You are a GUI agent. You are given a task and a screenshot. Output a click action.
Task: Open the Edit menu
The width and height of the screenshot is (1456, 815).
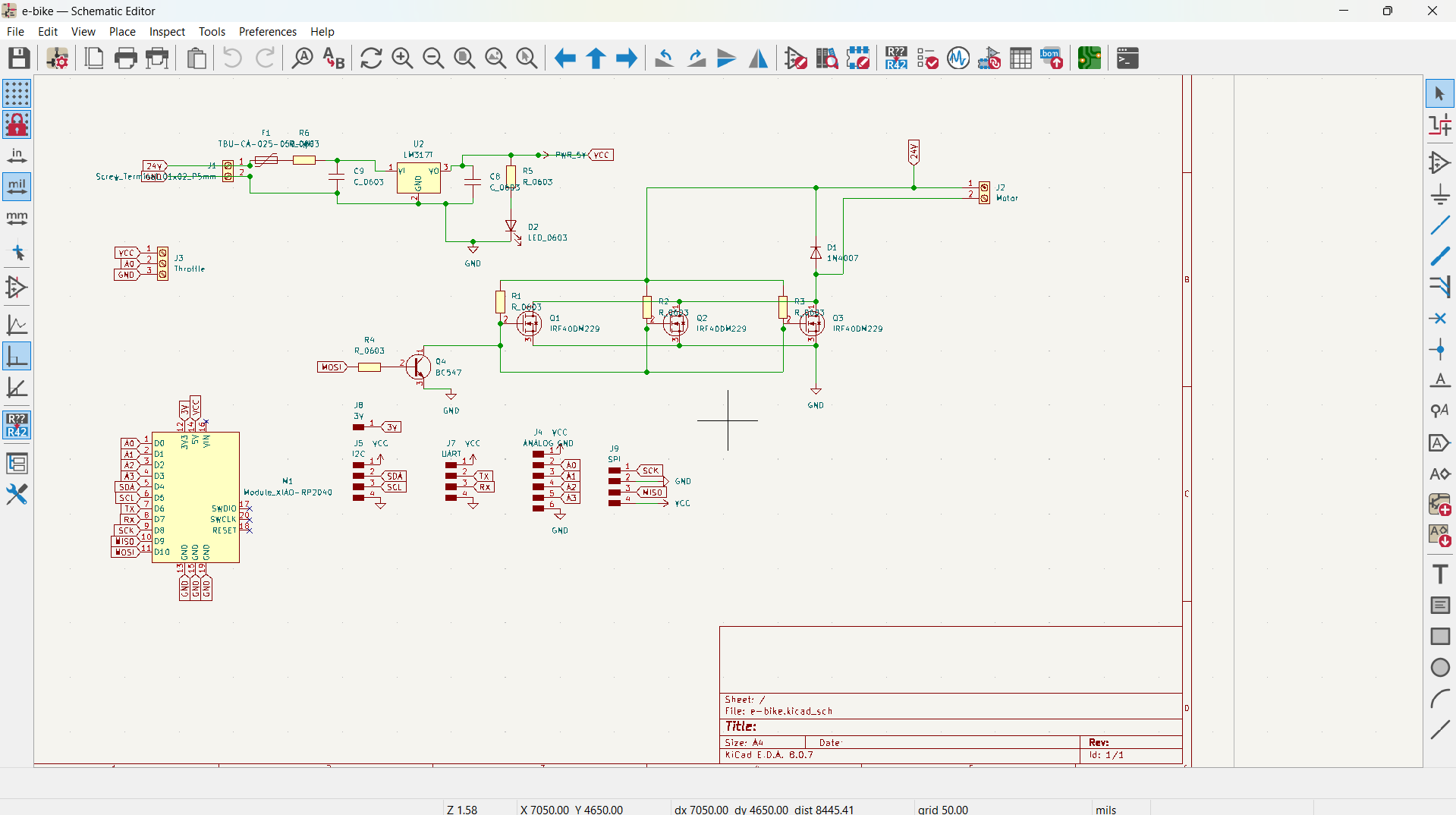(48, 31)
